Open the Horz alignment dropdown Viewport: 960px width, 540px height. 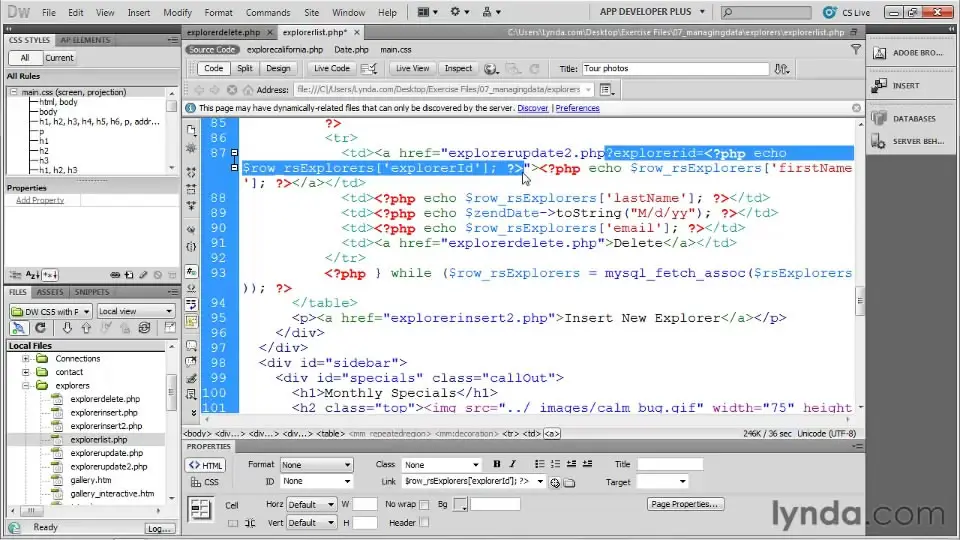coord(311,504)
